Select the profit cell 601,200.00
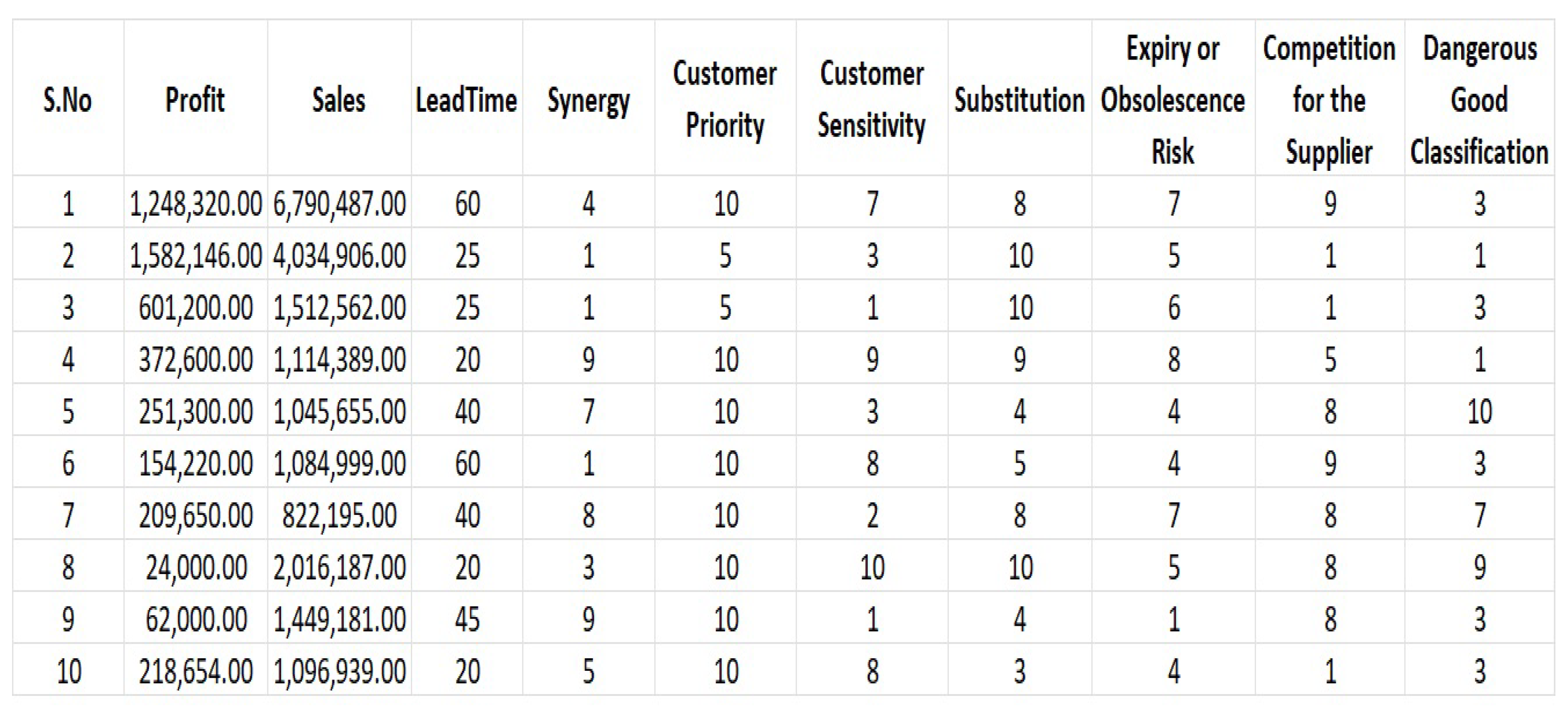 point(195,307)
